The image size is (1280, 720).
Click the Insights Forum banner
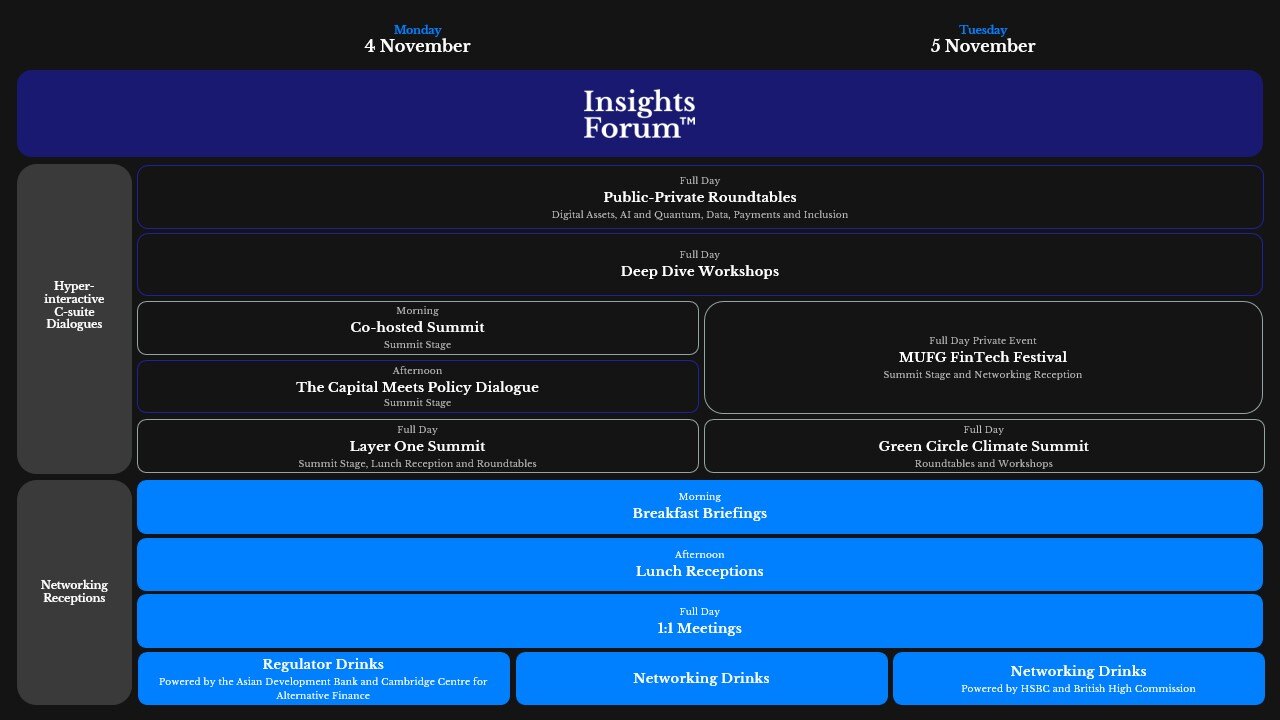coord(640,113)
